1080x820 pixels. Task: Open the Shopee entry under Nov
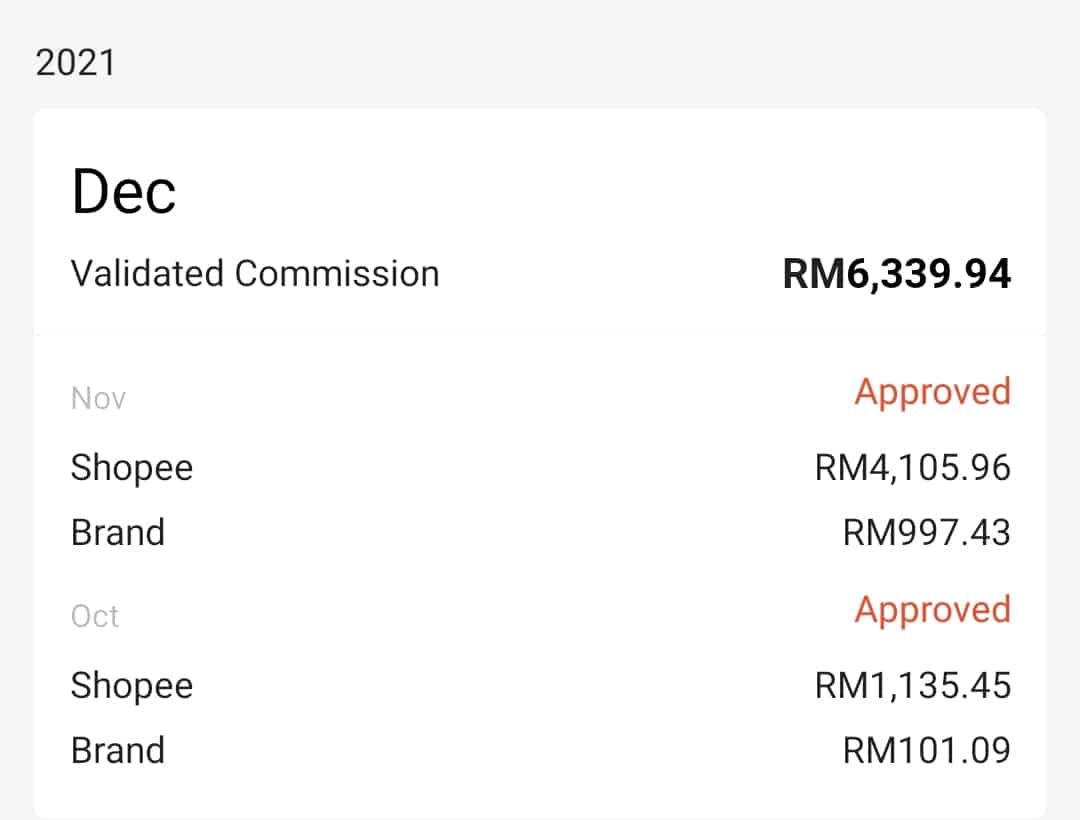point(132,467)
